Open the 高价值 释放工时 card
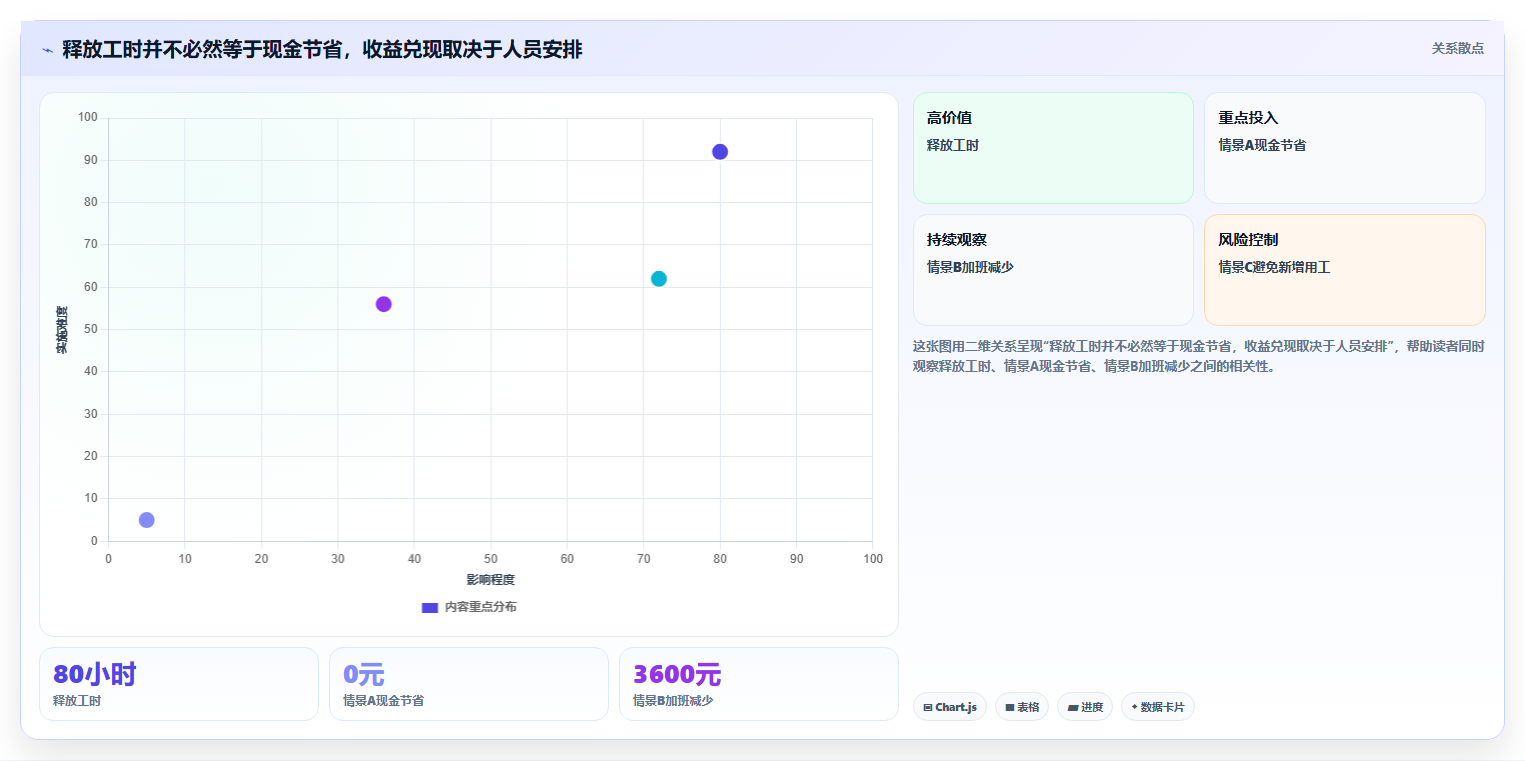 click(1053, 148)
